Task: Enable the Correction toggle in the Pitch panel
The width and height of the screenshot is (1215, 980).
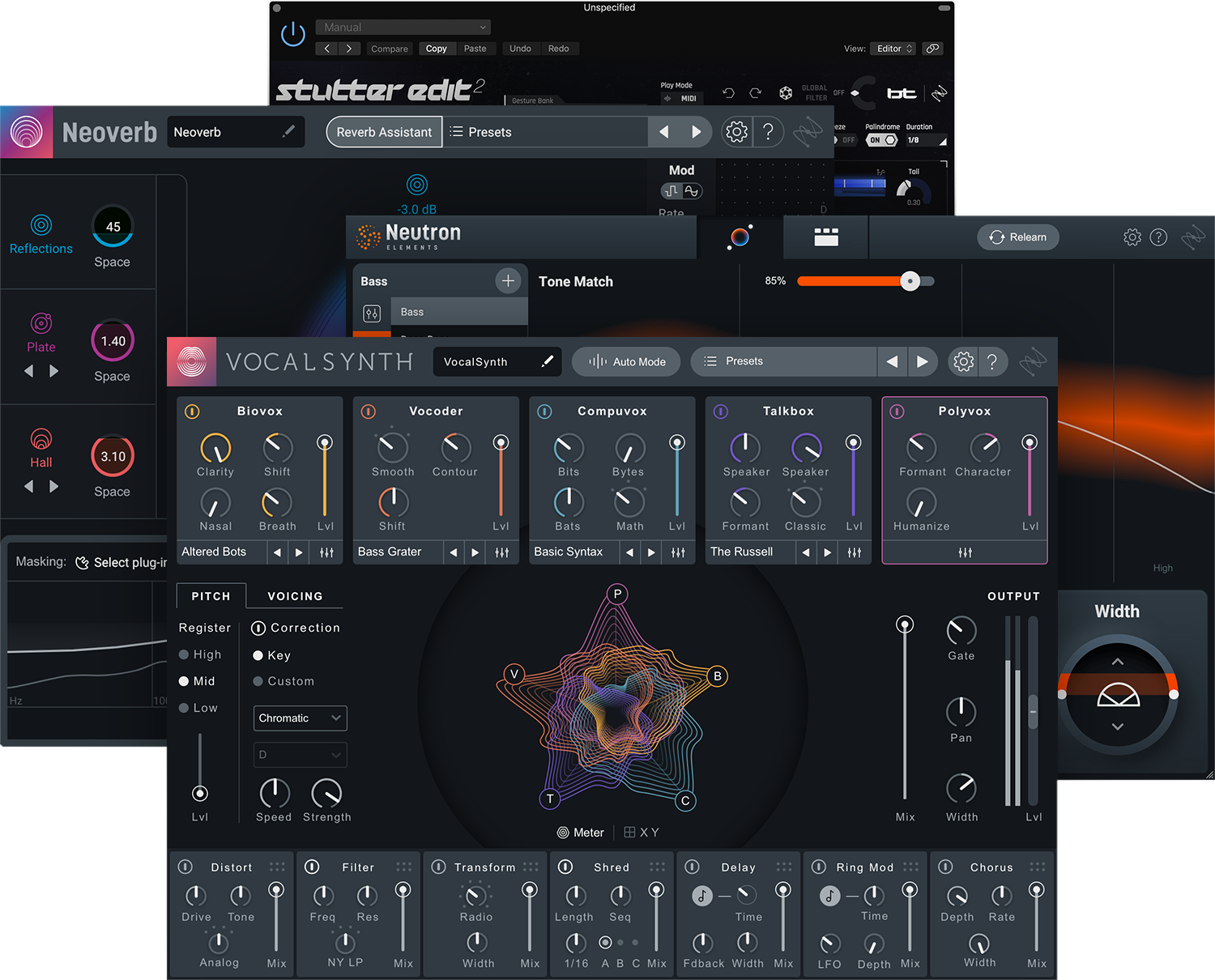Action: [259, 628]
